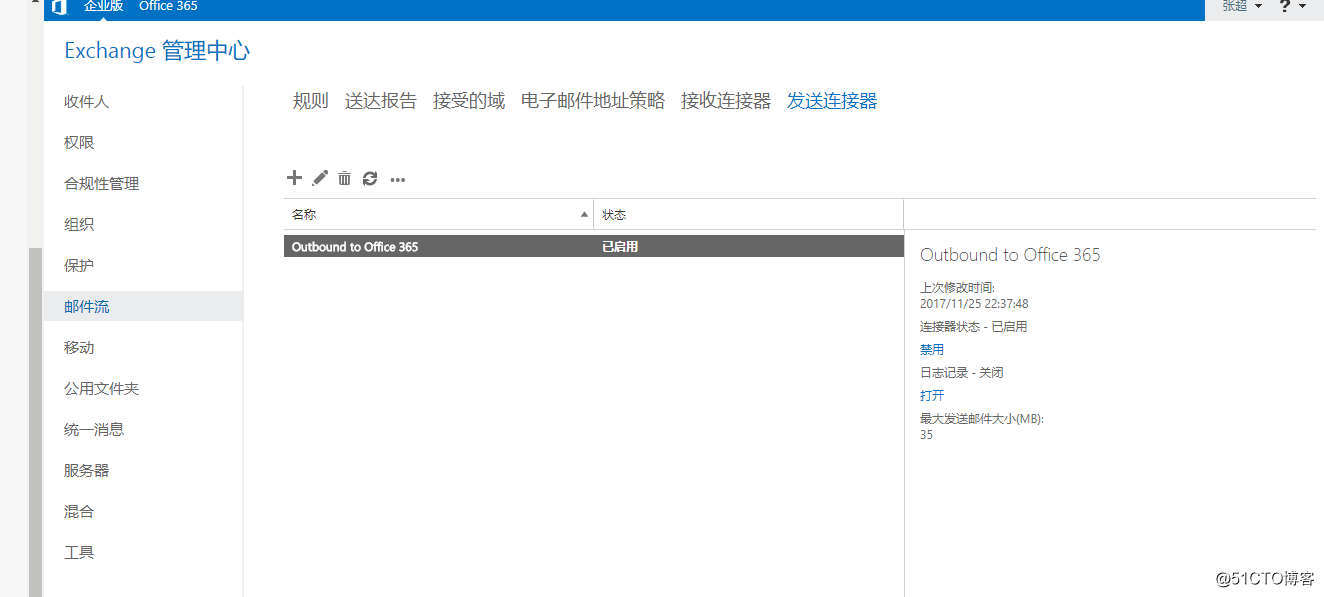Click the Exchange 管理中心 title
The width and height of the screenshot is (1324, 597).
pyautogui.click(x=157, y=51)
